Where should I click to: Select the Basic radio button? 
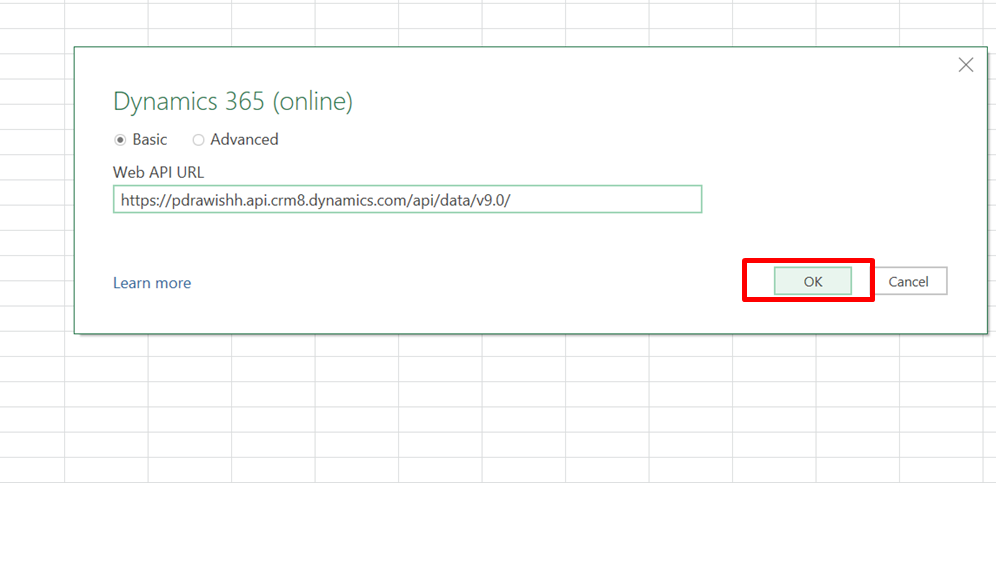click(x=120, y=140)
